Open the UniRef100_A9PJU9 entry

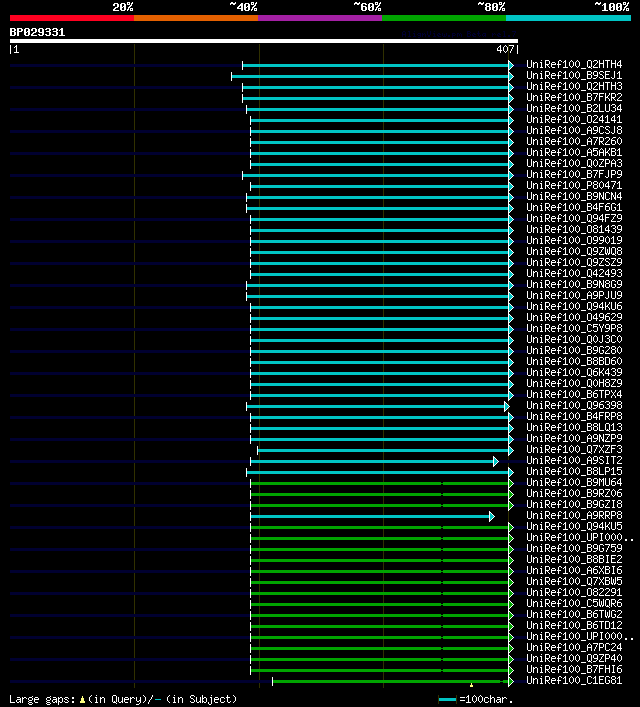pos(574,295)
